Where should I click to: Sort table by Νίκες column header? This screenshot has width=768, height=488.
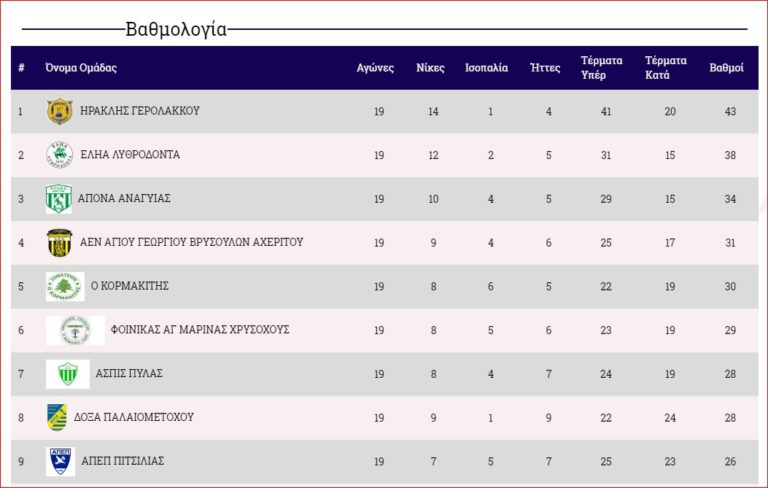430,68
